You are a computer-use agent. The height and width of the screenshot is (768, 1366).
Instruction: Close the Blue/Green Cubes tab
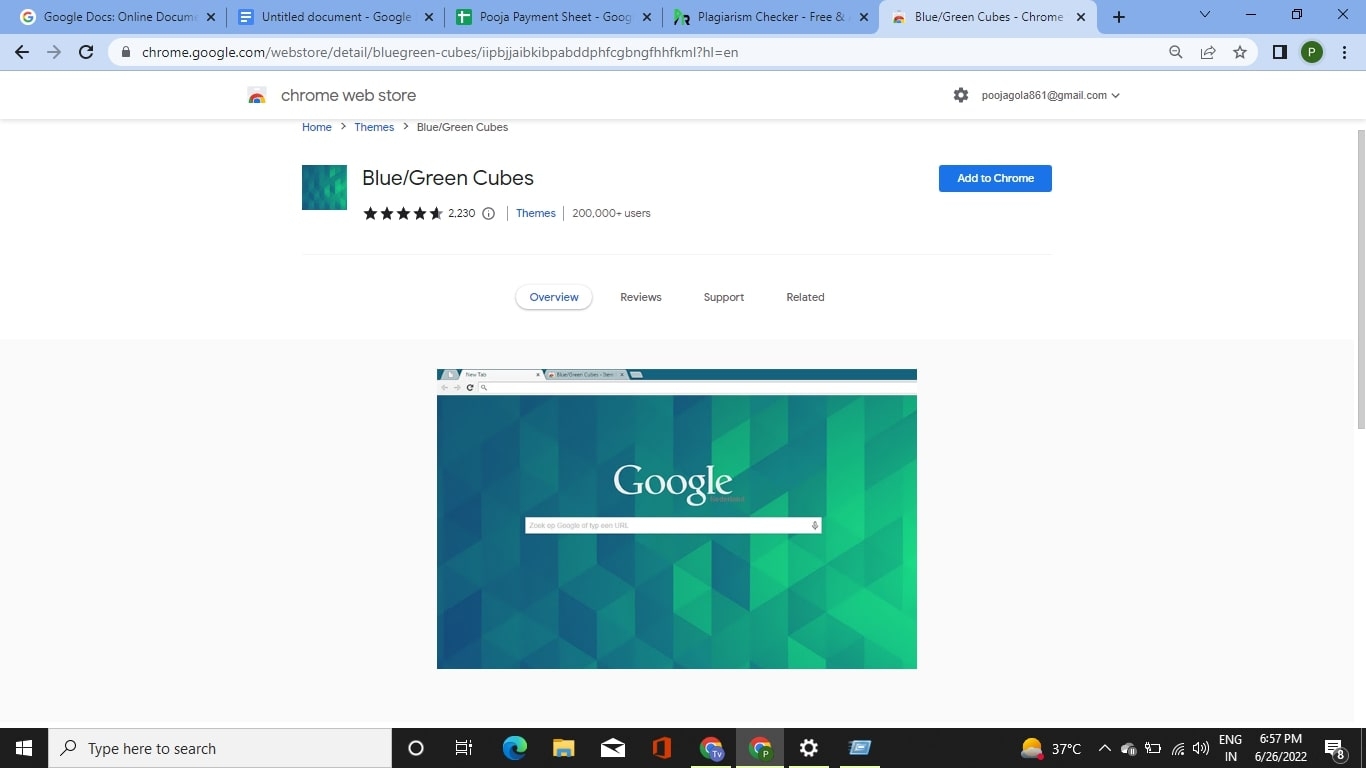pos(1080,17)
